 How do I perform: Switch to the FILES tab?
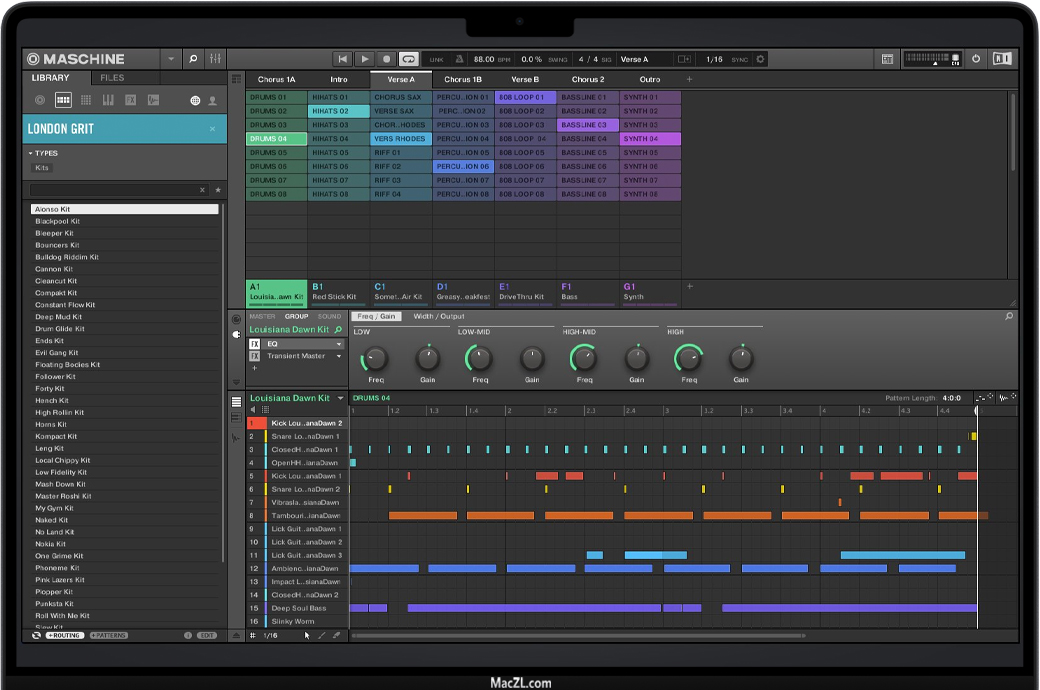[x=112, y=78]
